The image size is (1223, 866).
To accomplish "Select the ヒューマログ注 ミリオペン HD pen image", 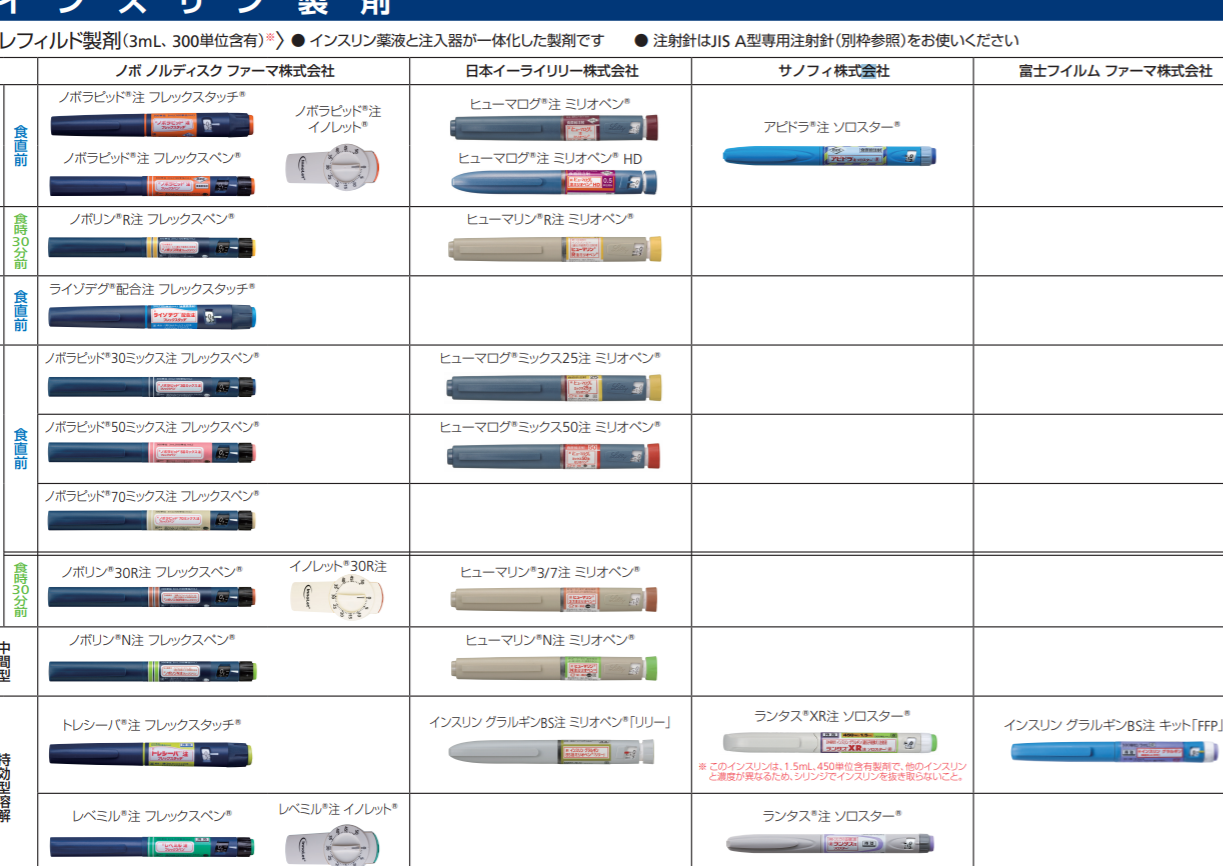I will tap(553, 183).
